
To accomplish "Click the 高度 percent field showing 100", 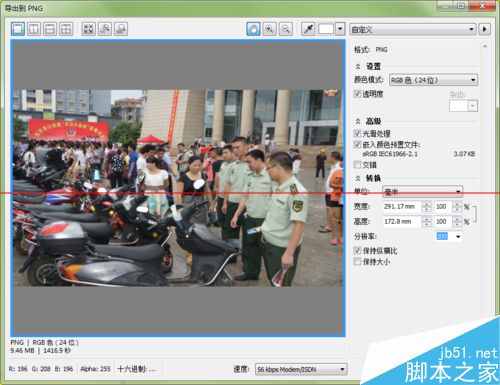I will [443, 222].
